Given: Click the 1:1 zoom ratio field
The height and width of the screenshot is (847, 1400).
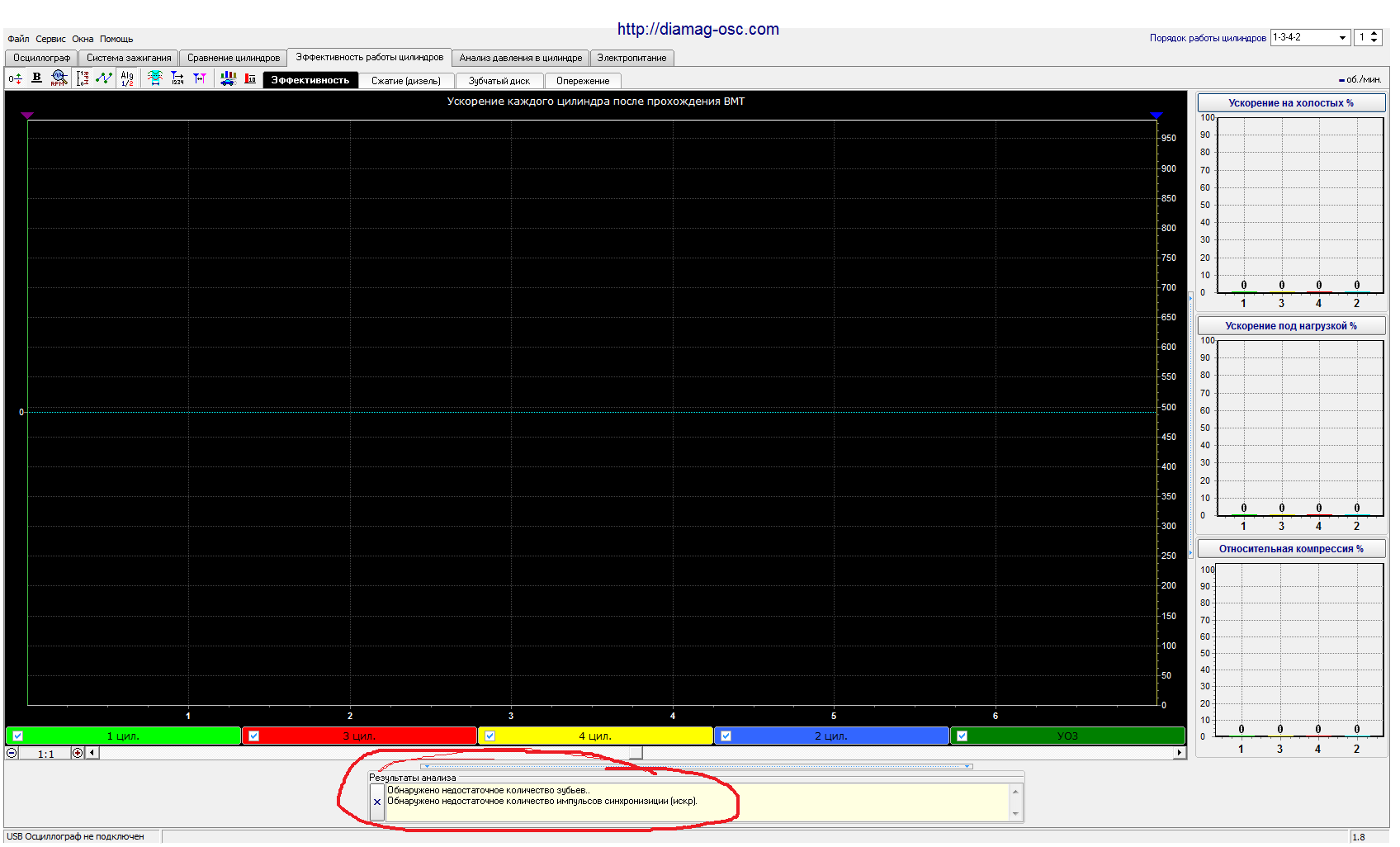Looking at the screenshot, I should (x=45, y=753).
